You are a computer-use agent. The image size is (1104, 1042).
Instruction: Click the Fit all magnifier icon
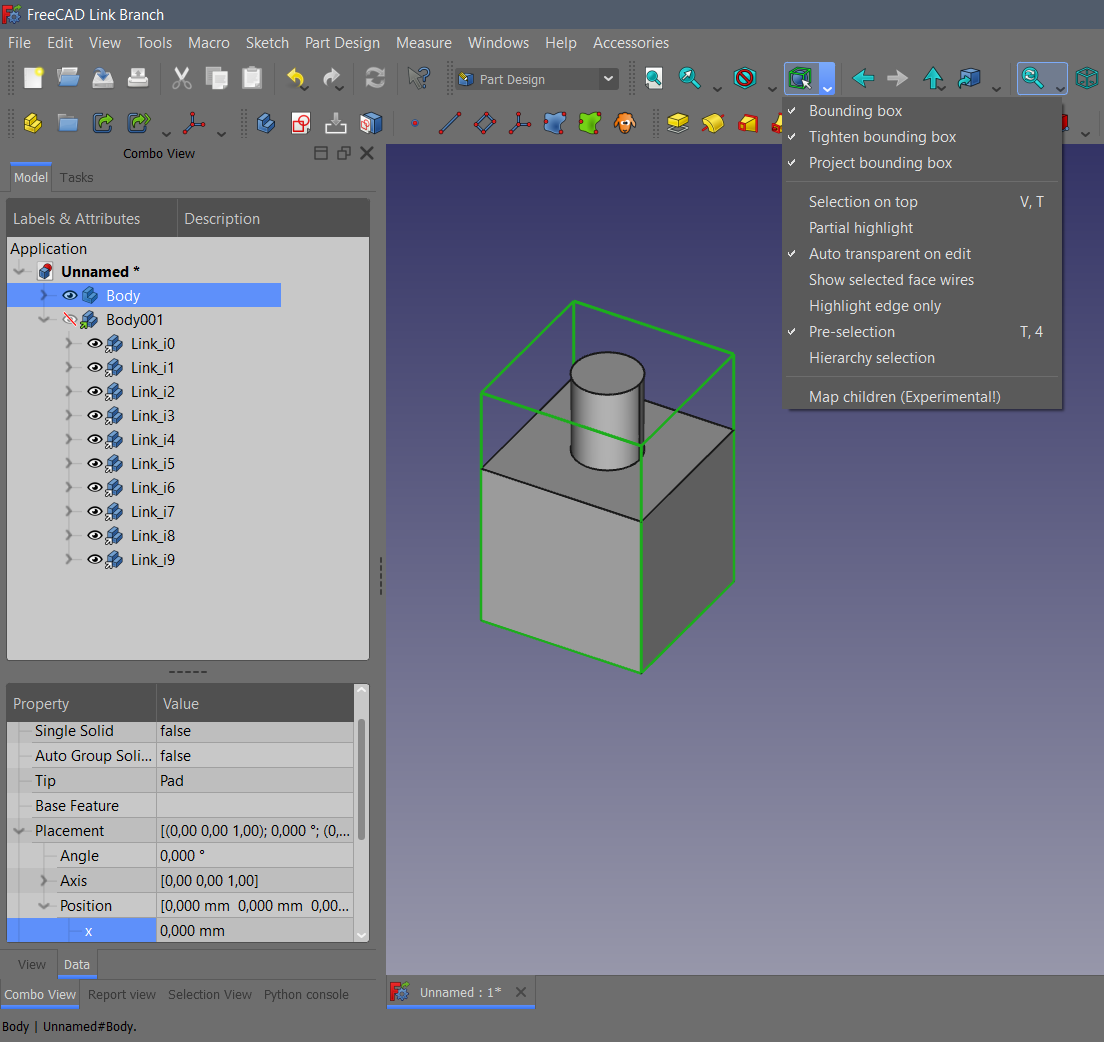(654, 78)
